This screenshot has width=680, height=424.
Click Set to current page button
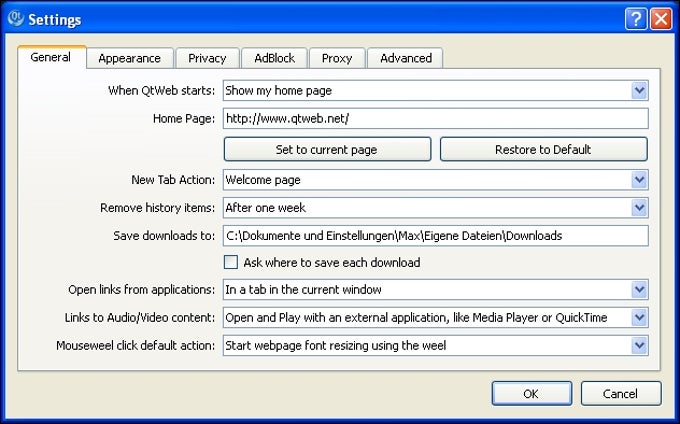327,150
